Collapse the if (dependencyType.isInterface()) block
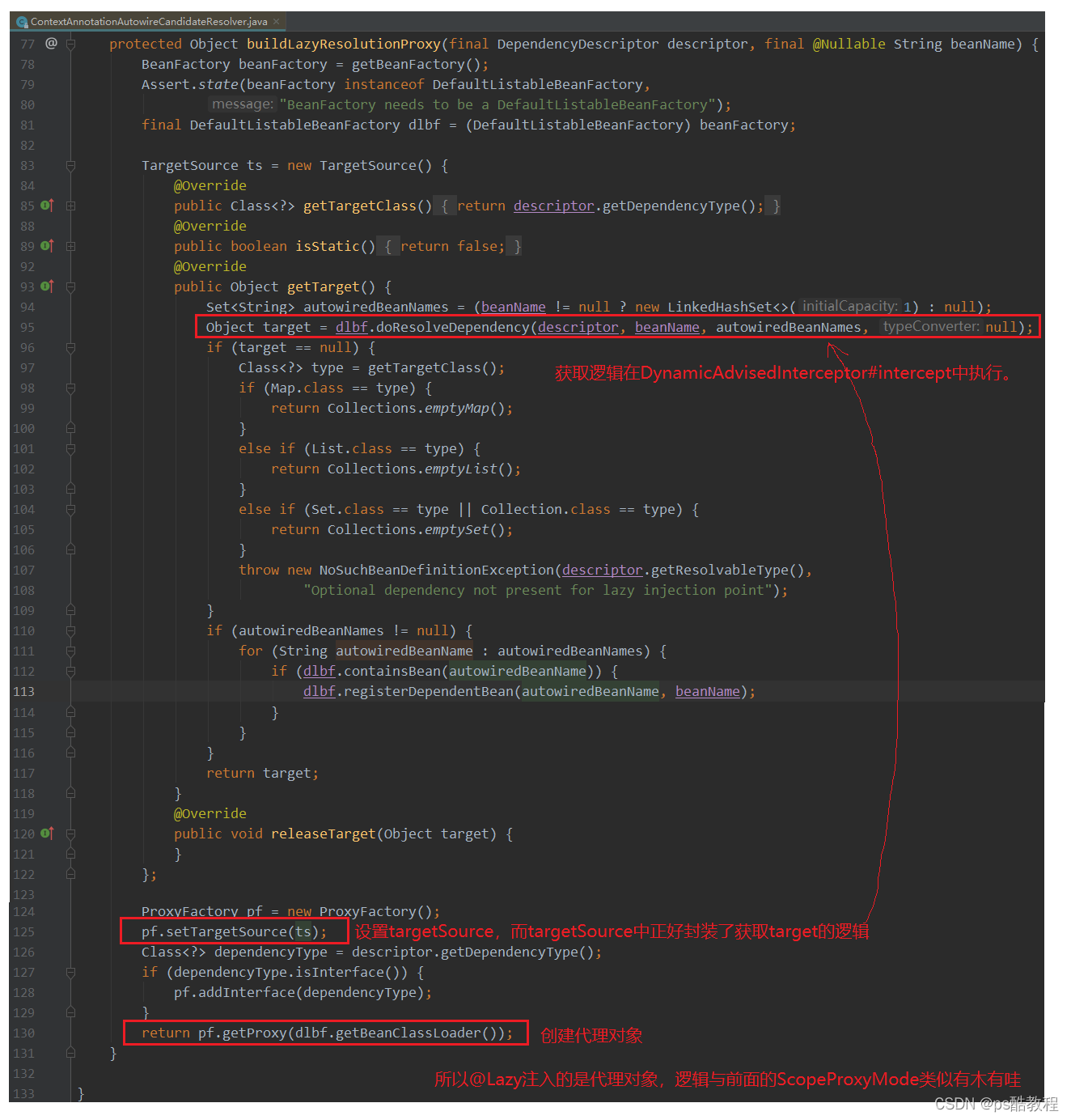 tap(70, 972)
